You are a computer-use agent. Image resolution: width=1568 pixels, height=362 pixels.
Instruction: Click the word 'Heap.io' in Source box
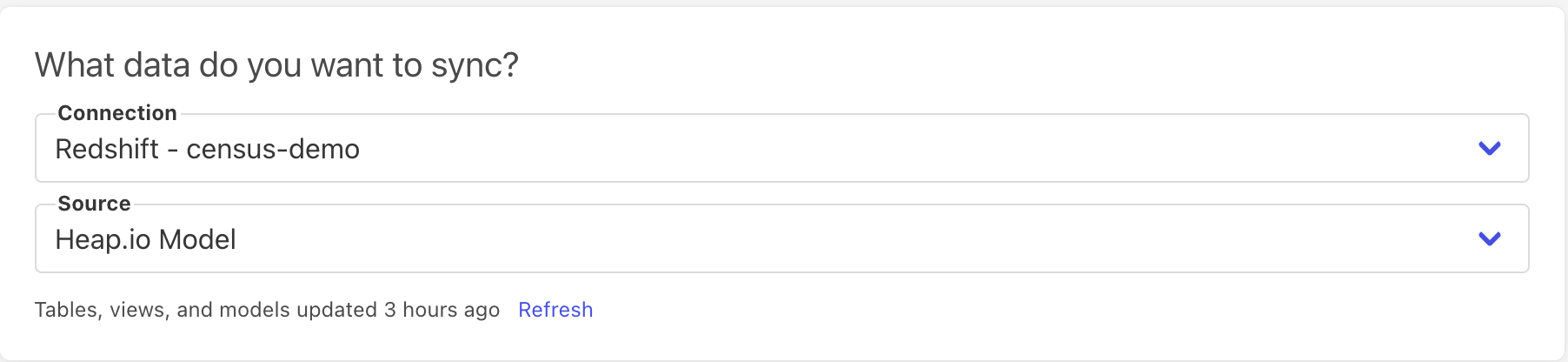(x=103, y=239)
